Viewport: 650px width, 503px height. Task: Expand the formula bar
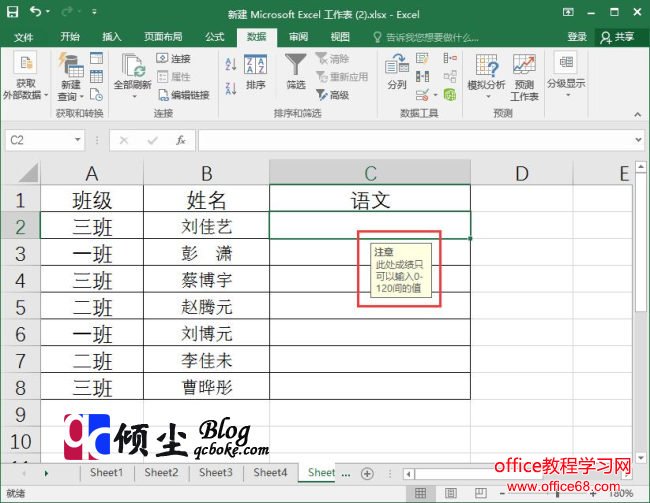pos(638,140)
